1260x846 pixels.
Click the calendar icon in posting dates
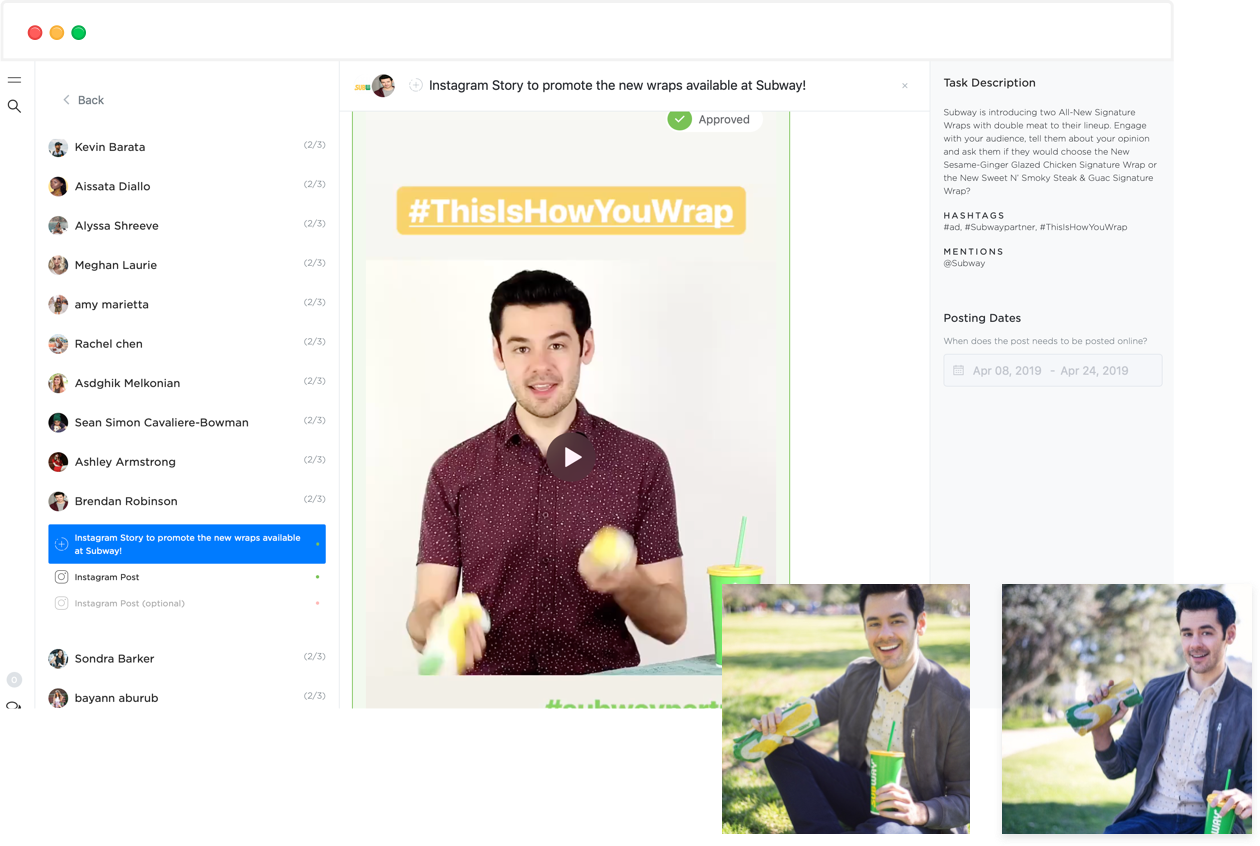pyautogui.click(x=958, y=370)
